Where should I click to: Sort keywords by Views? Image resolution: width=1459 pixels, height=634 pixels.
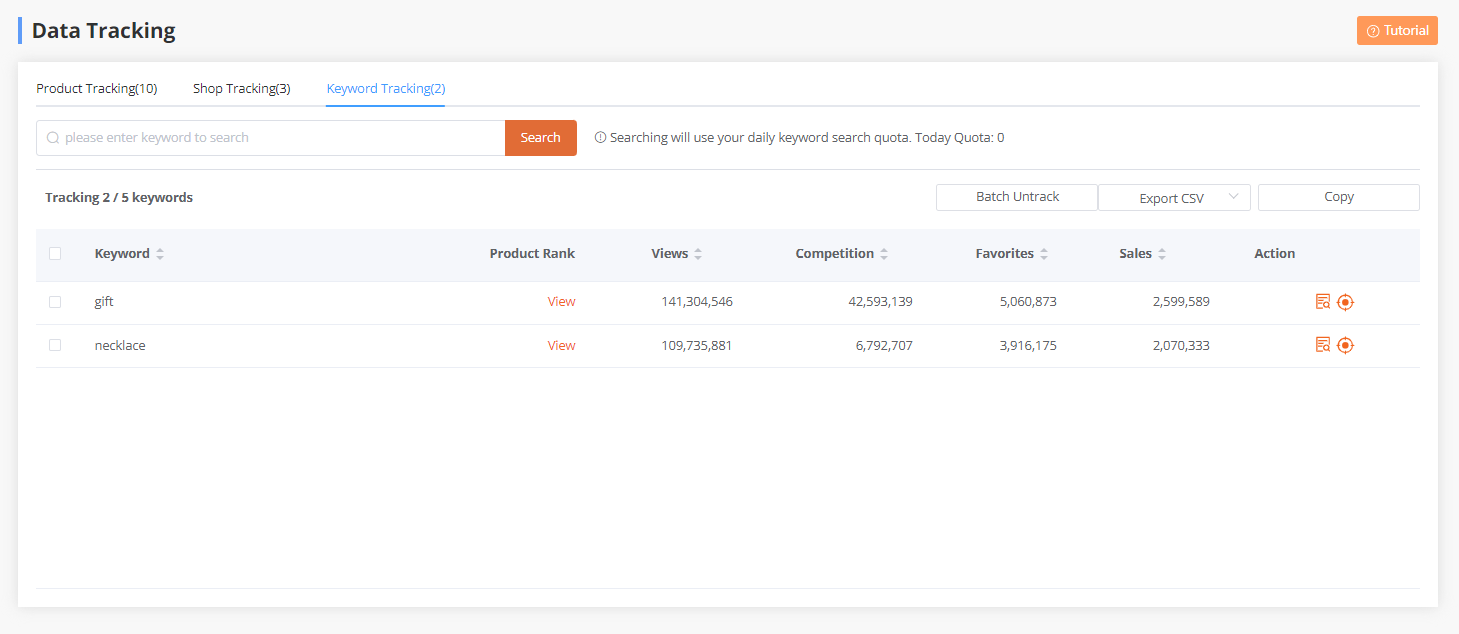pos(698,253)
